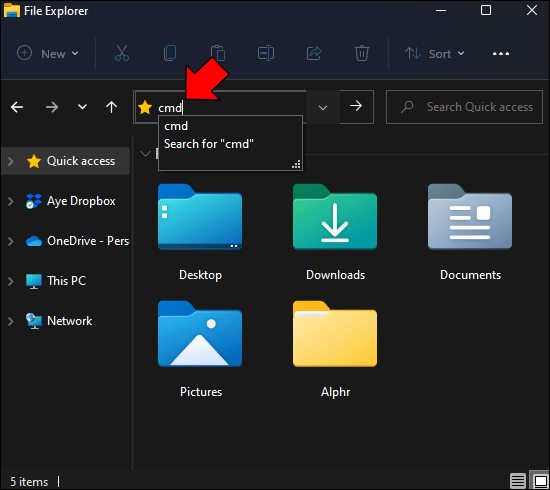Go up one folder level arrow

112,107
